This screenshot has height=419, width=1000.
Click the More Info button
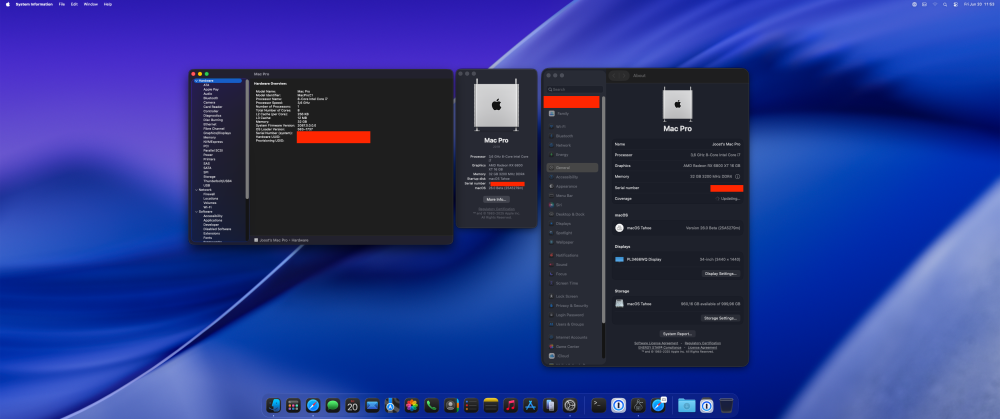[496, 200]
